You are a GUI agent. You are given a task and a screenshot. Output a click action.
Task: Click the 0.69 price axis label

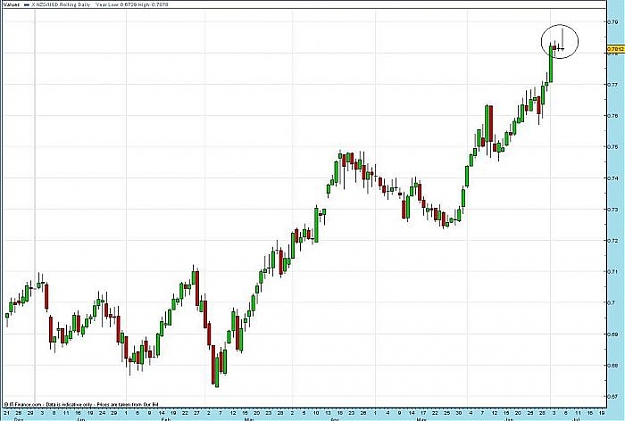[x=613, y=334]
